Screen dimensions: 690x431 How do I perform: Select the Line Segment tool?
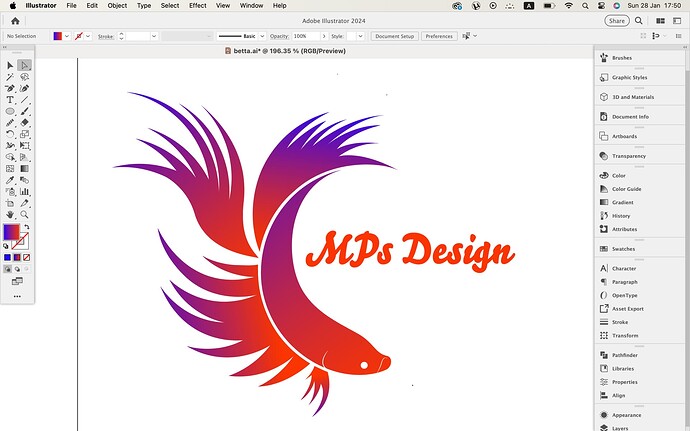[24, 100]
